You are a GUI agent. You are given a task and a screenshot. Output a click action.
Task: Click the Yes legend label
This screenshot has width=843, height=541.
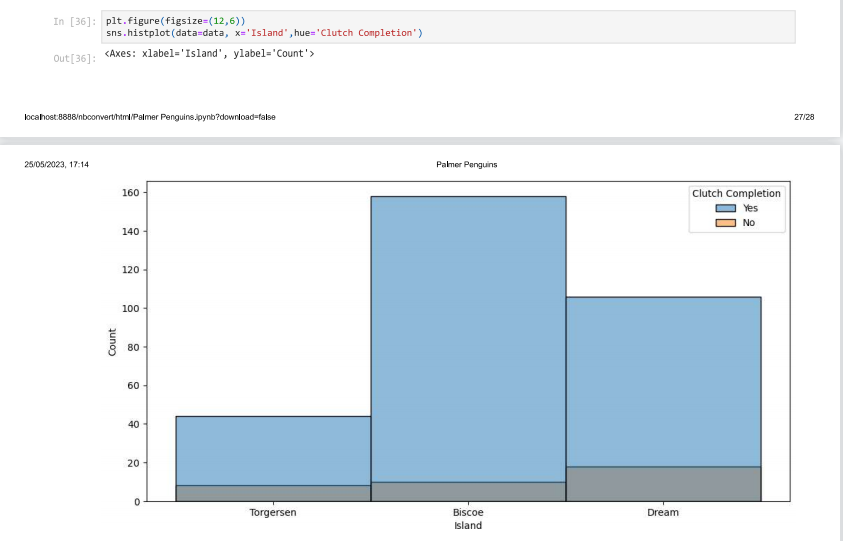(x=750, y=208)
